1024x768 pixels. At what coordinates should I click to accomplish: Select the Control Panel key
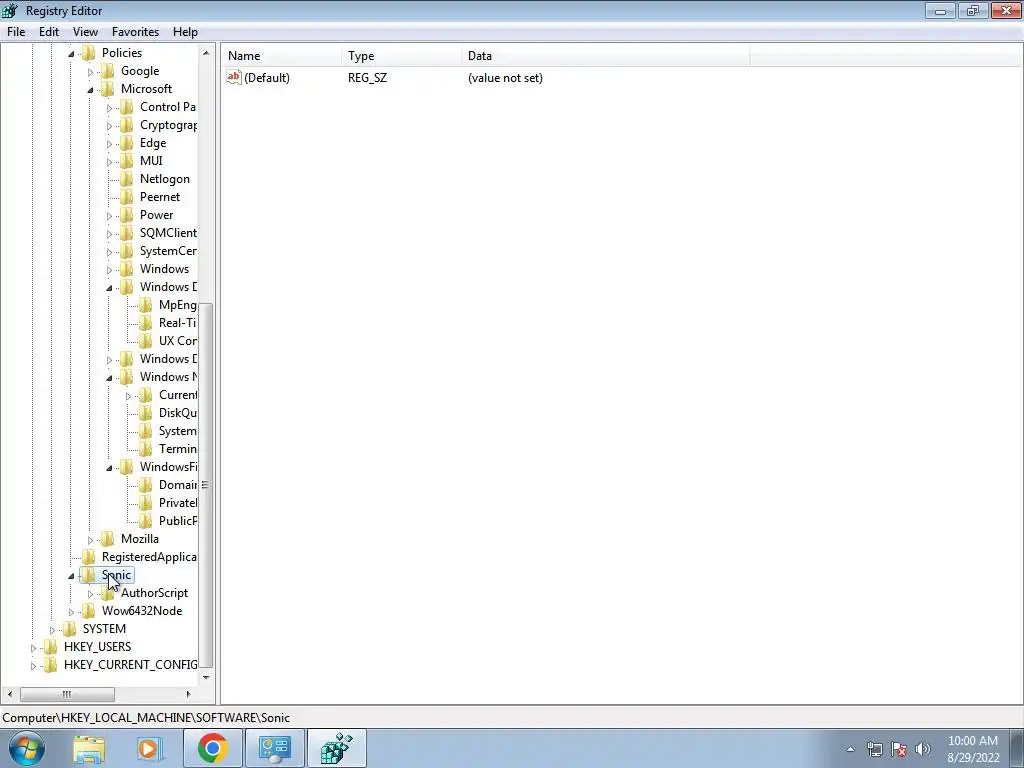point(168,107)
